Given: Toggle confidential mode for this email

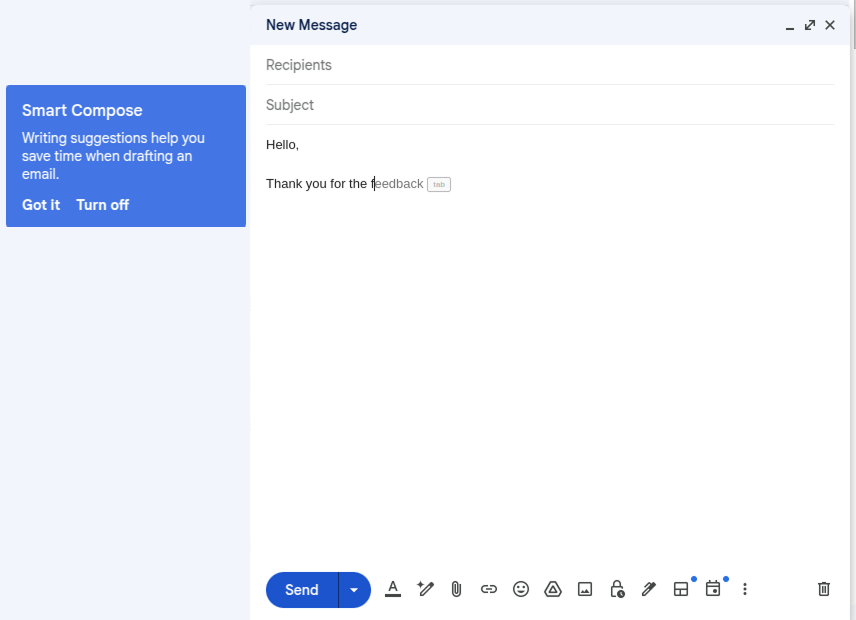Looking at the screenshot, I should pyautogui.click(x=617, y=589).
